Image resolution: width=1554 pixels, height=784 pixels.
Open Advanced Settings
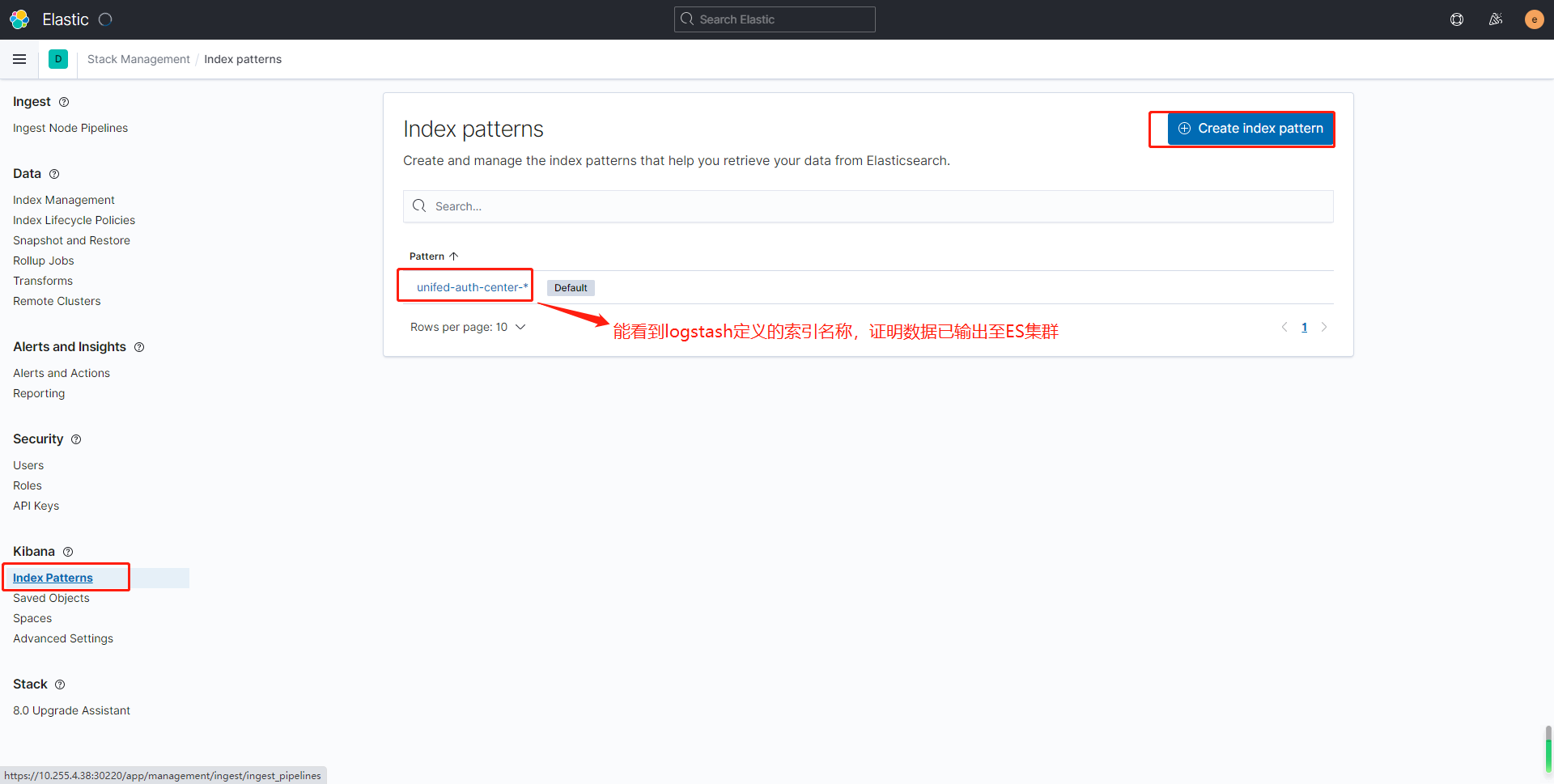click(63, 638)
